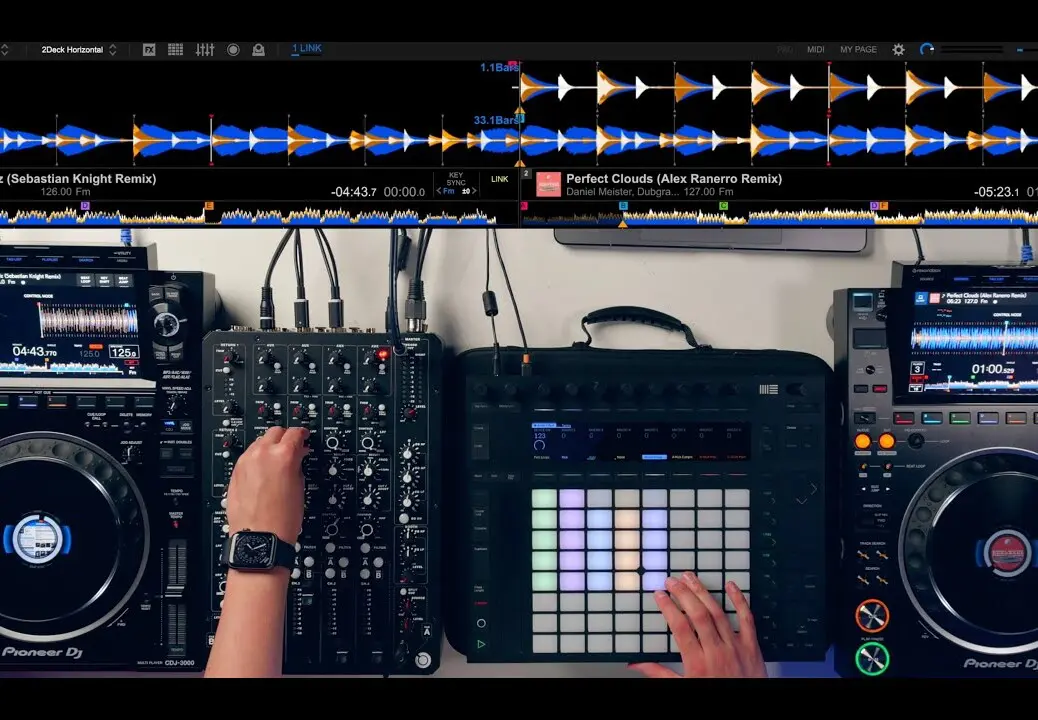Jump to blue hot cue B on deck 2 overview
Image resolution: width=1038 pixels, height=720 pixels.
point(623,206)
